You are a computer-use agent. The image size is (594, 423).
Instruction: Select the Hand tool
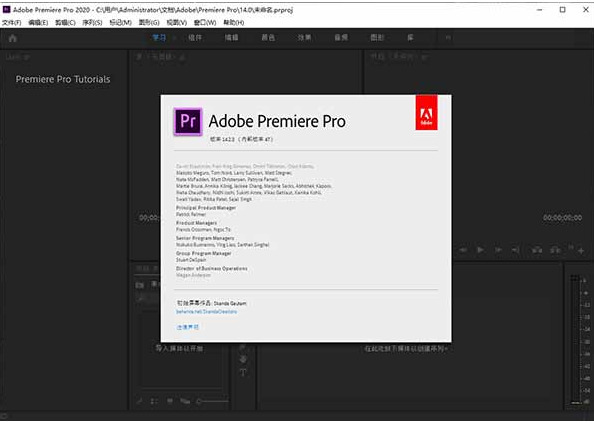coord(243,359)
